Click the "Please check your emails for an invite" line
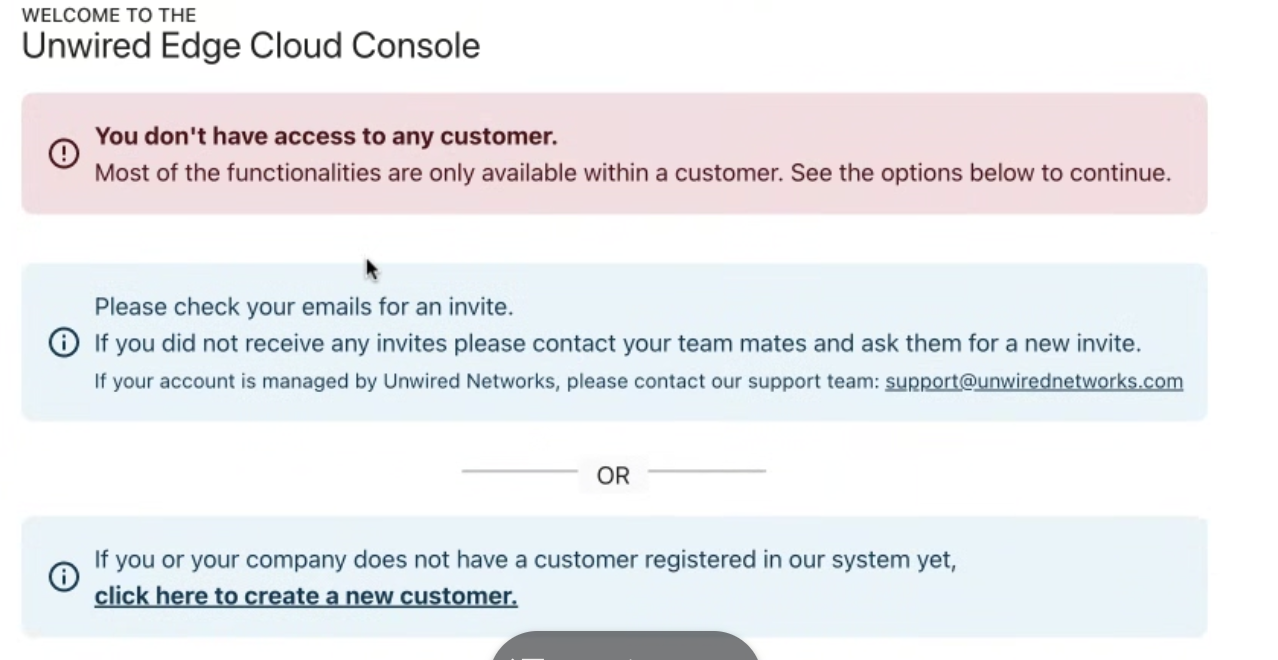Screen dimensions: 1278x660 click(x=303, y=306)
